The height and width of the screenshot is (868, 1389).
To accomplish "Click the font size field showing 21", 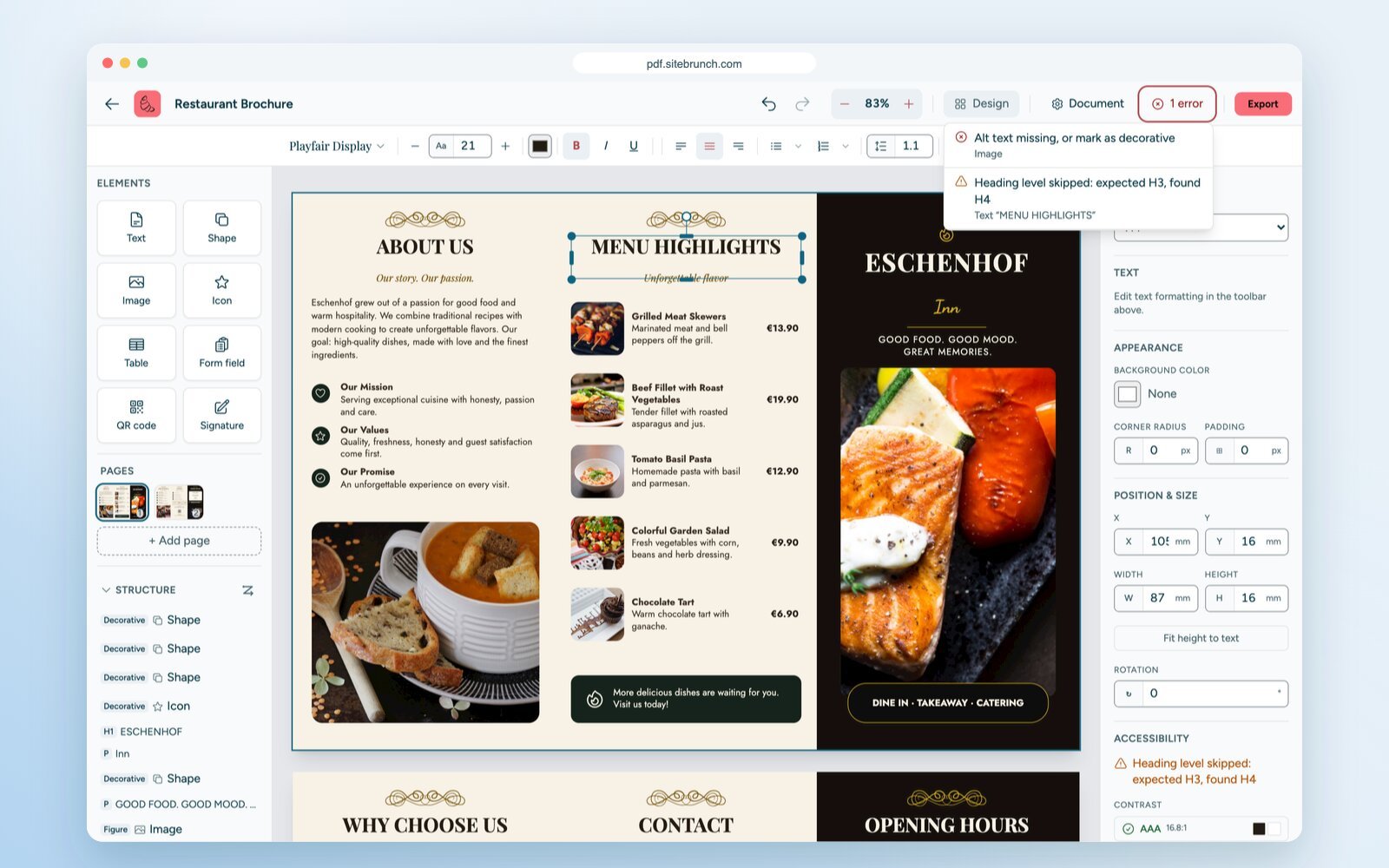I will 460,146.
